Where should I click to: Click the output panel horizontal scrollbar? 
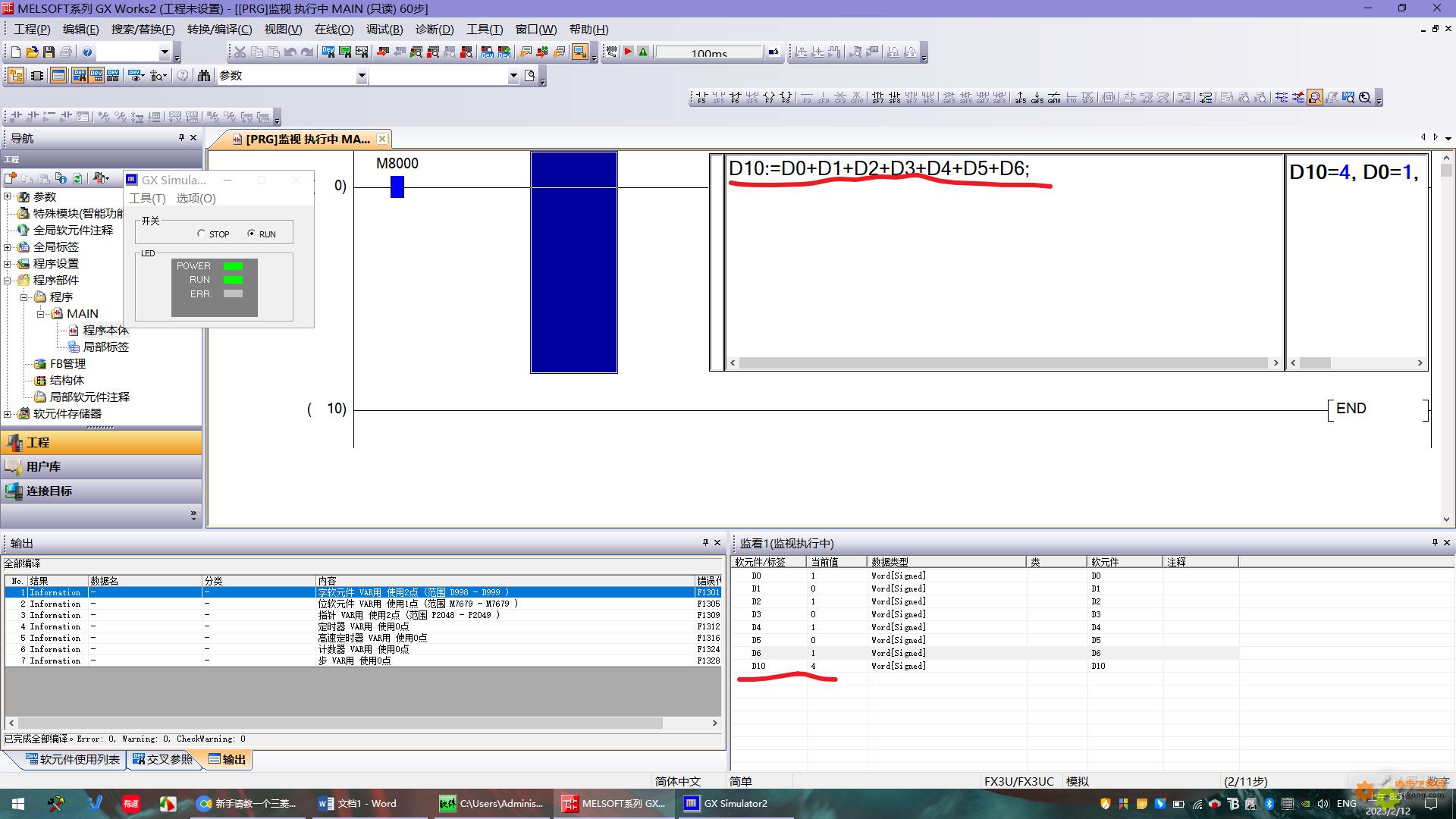[x=363, y=723]
